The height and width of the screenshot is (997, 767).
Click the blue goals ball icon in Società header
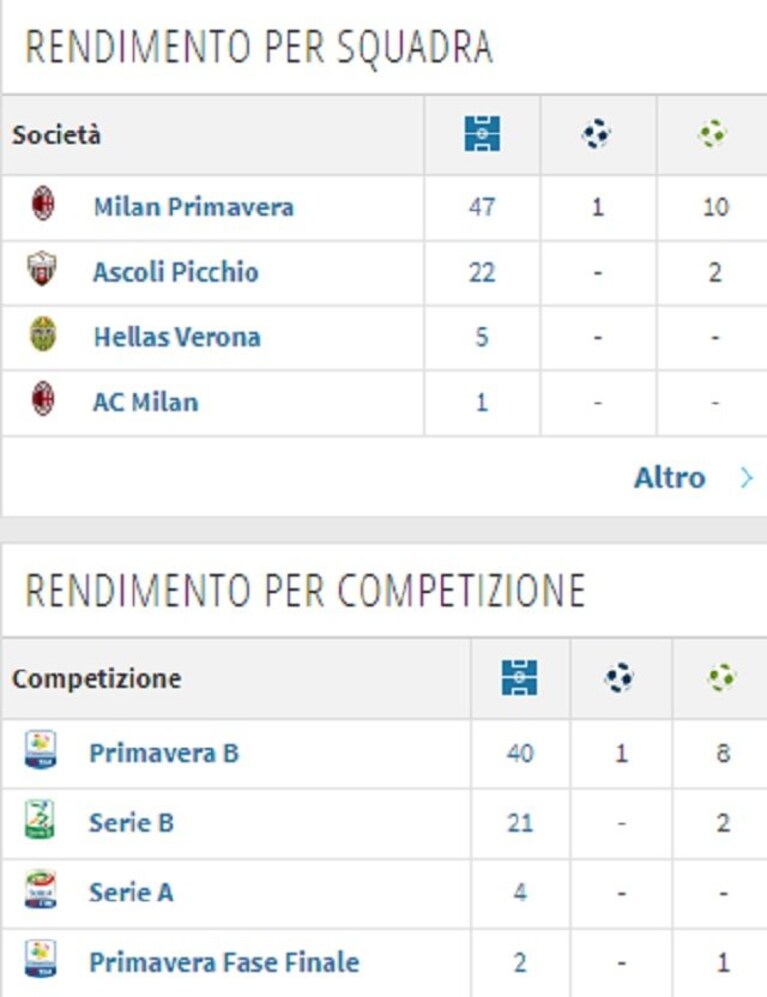tap(597, 134)
